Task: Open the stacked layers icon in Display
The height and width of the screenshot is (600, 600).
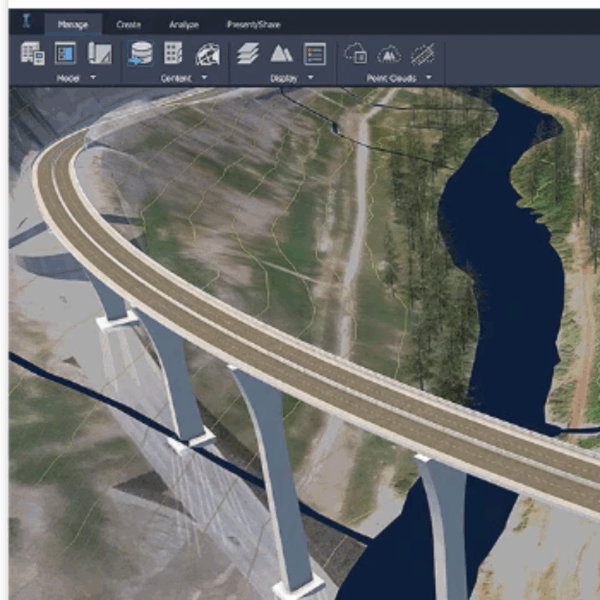Action: coord(248,54)
